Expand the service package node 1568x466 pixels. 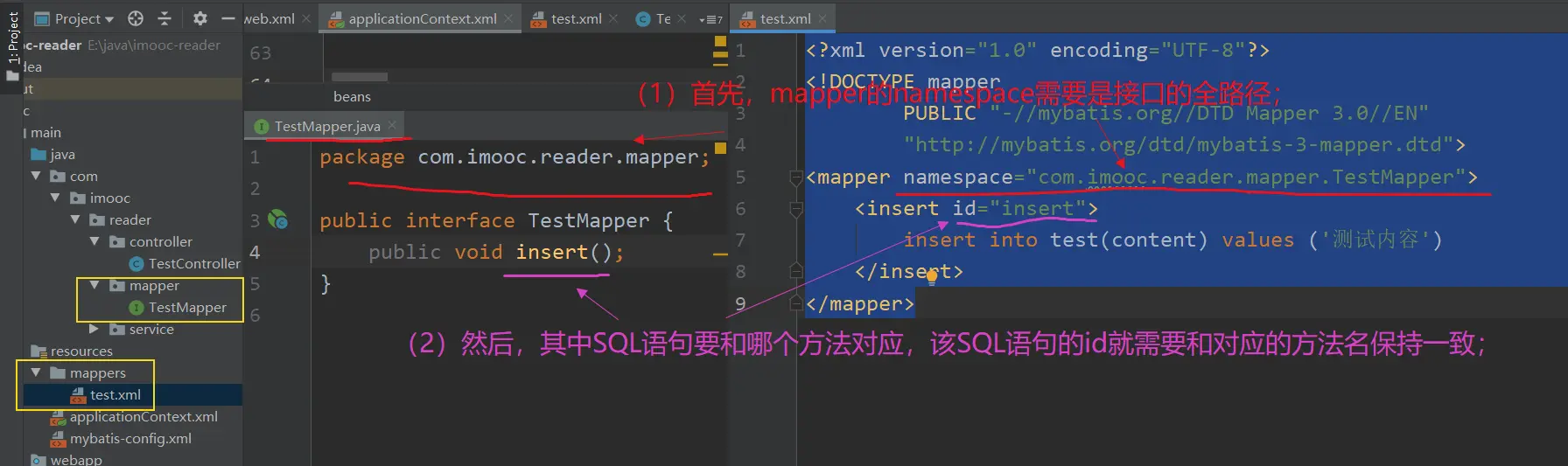pyautogui.click(x=94, y=329)
